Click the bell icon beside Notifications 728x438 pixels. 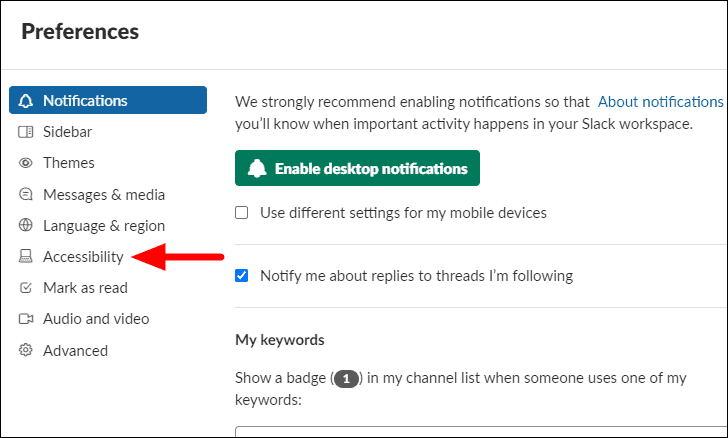coord(26,101)
